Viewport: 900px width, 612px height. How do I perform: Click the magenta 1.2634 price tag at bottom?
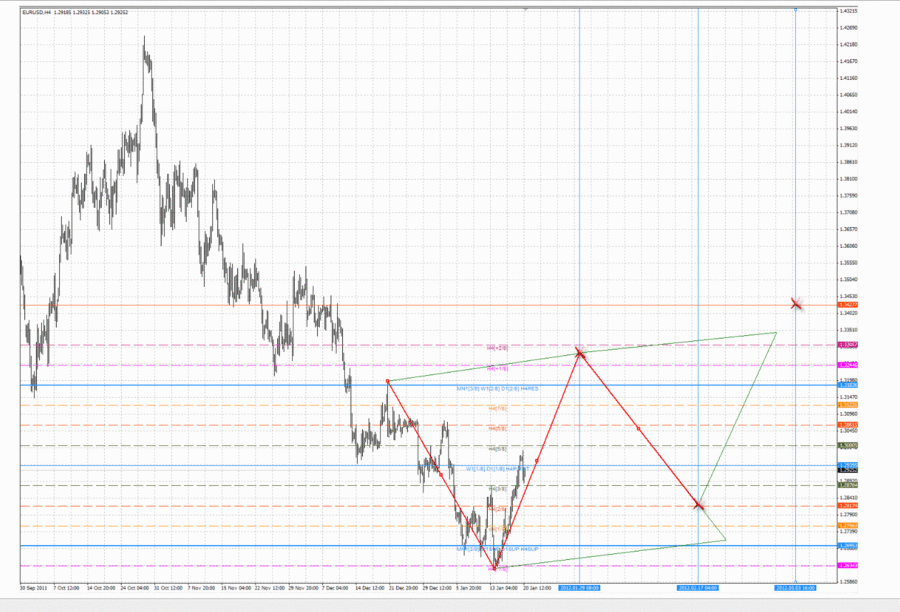(846, 565)
